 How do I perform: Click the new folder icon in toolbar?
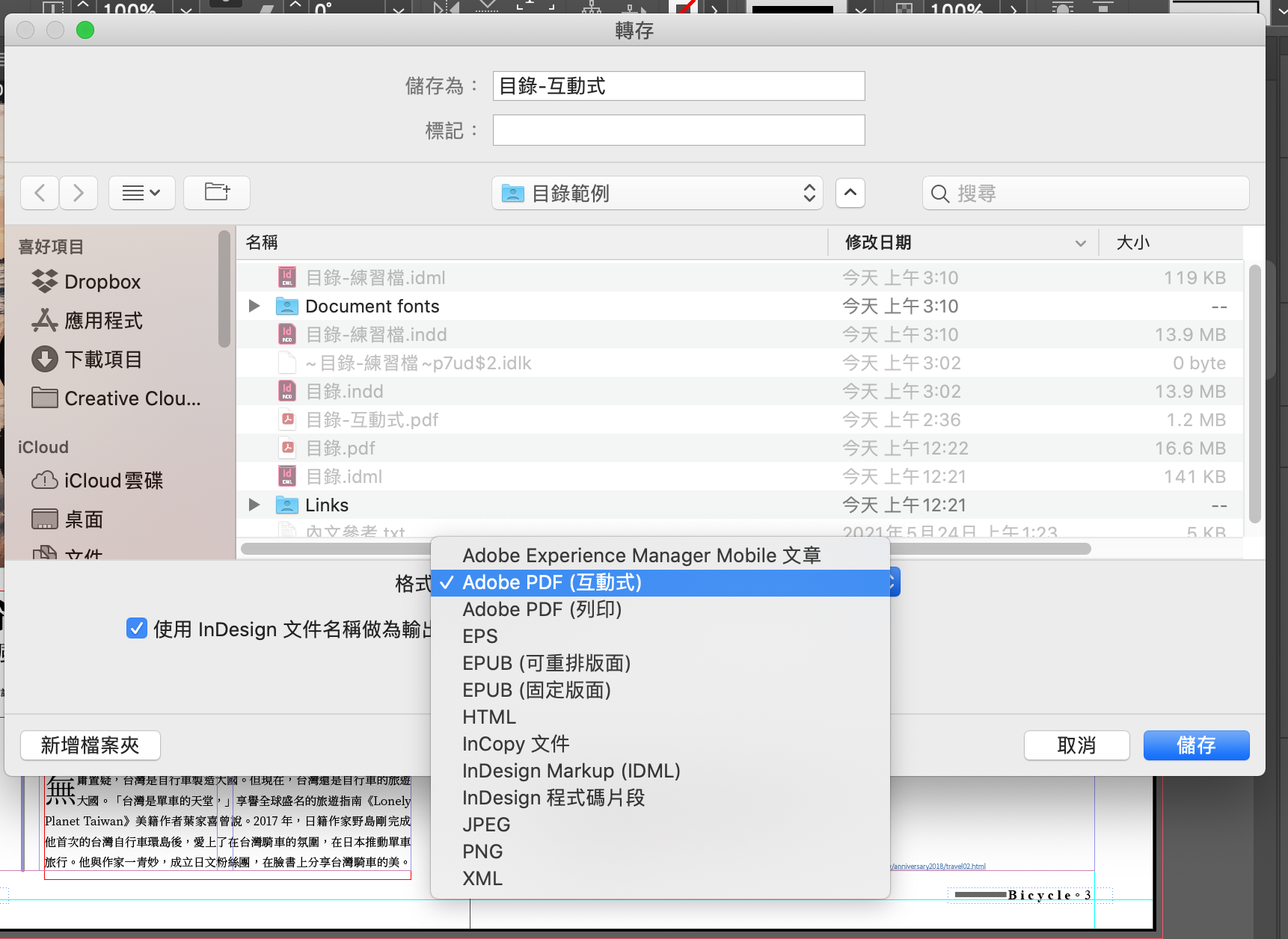click(217, 193)
